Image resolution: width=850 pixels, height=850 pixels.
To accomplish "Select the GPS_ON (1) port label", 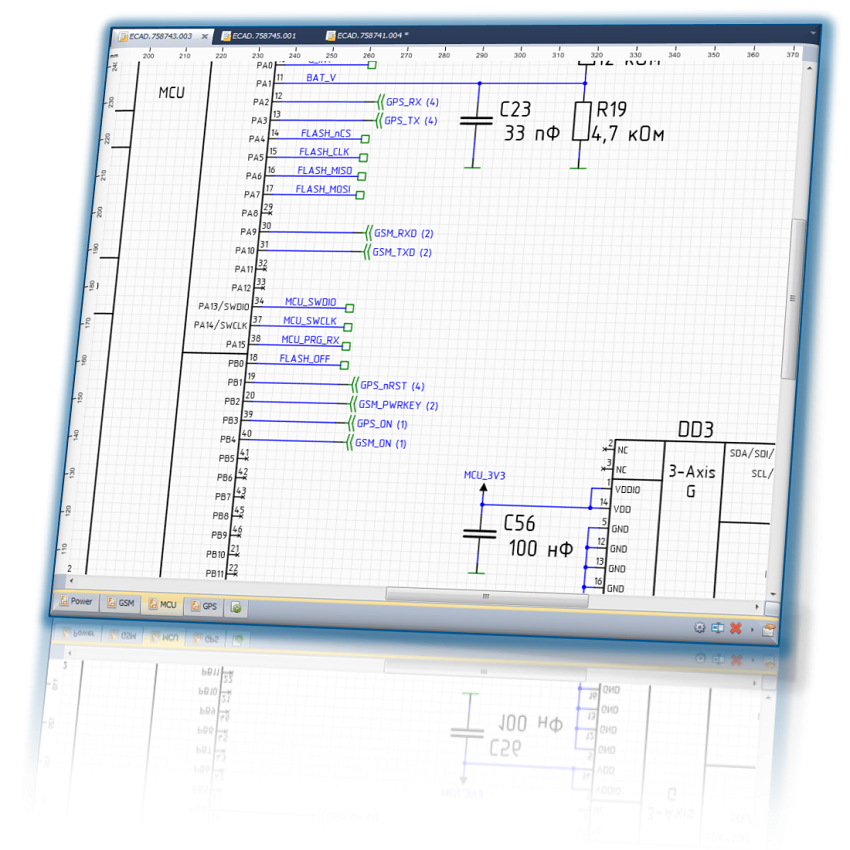I will (382, 424).
